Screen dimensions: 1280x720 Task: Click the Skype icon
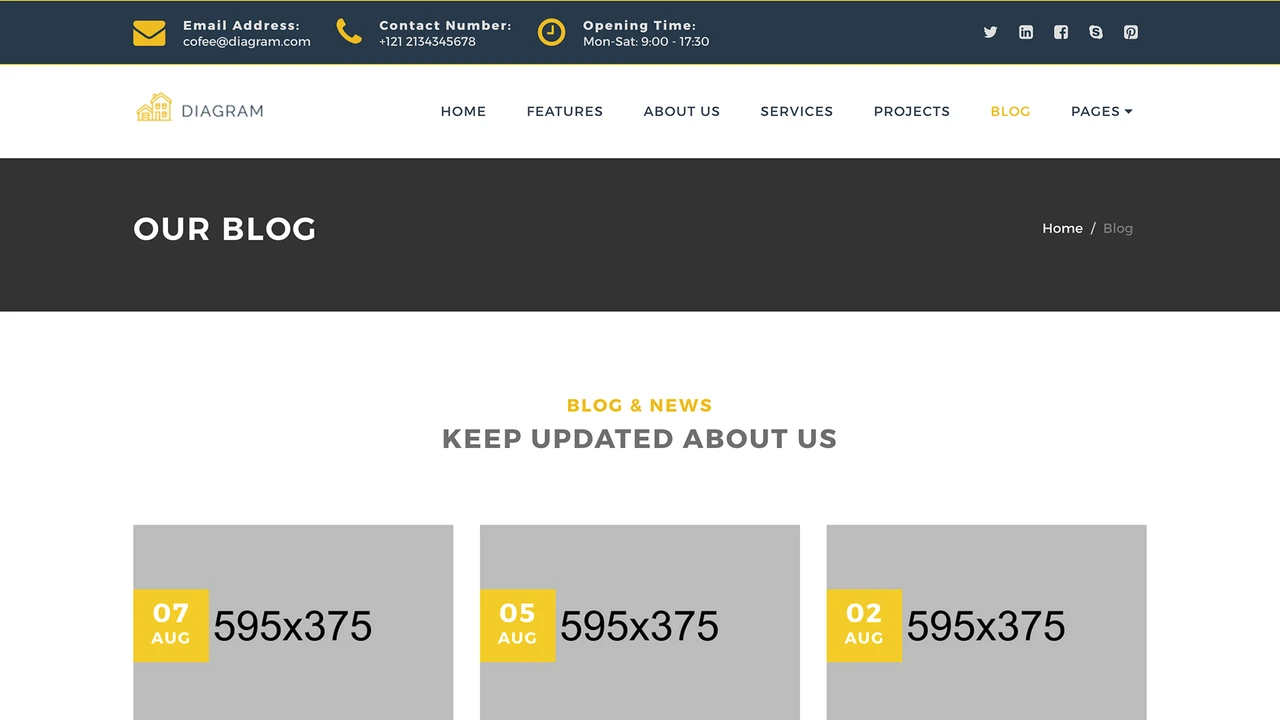point(1096,32)
